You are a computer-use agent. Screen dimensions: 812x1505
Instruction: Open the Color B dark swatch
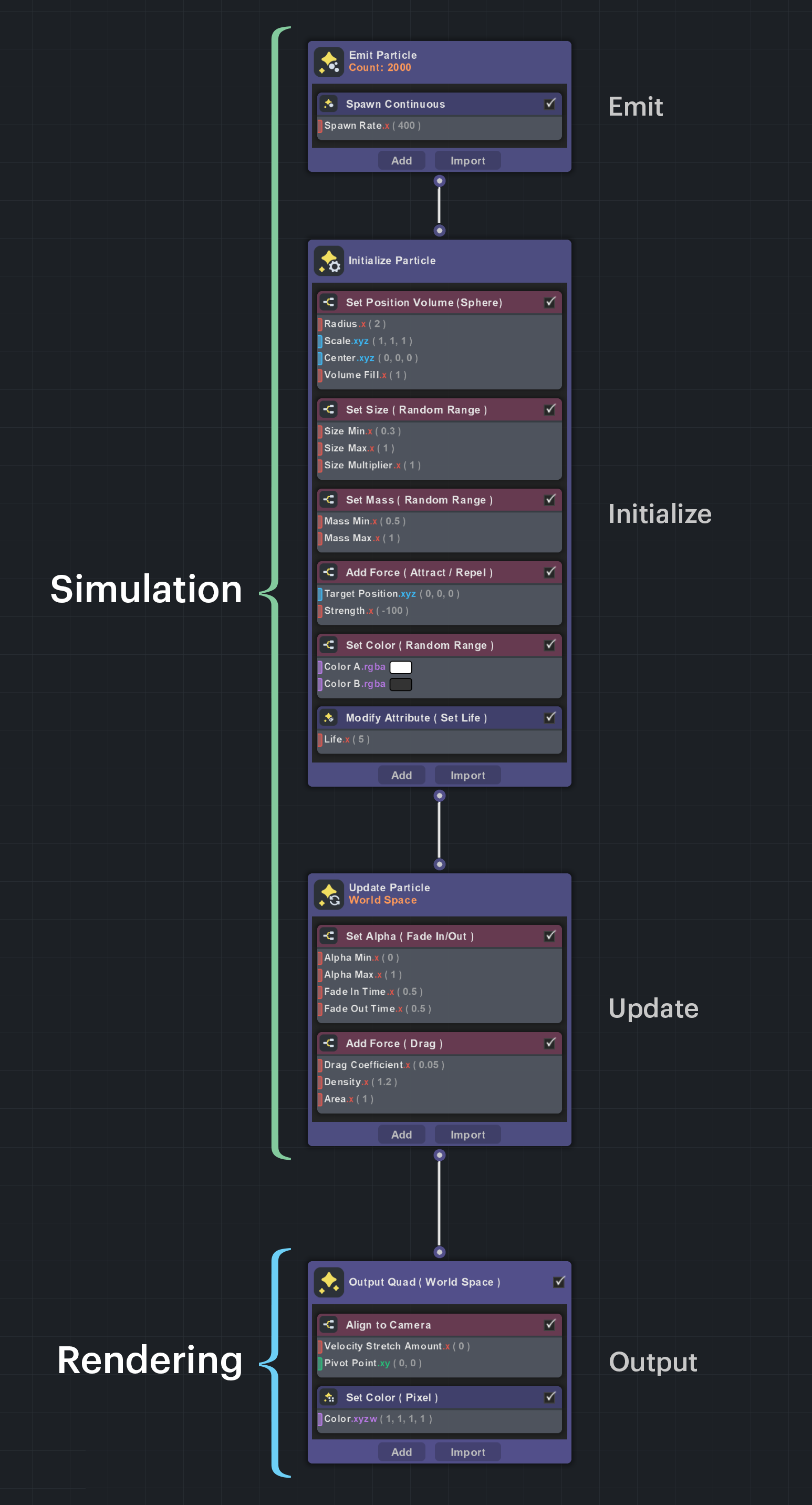tap(400, 684)
